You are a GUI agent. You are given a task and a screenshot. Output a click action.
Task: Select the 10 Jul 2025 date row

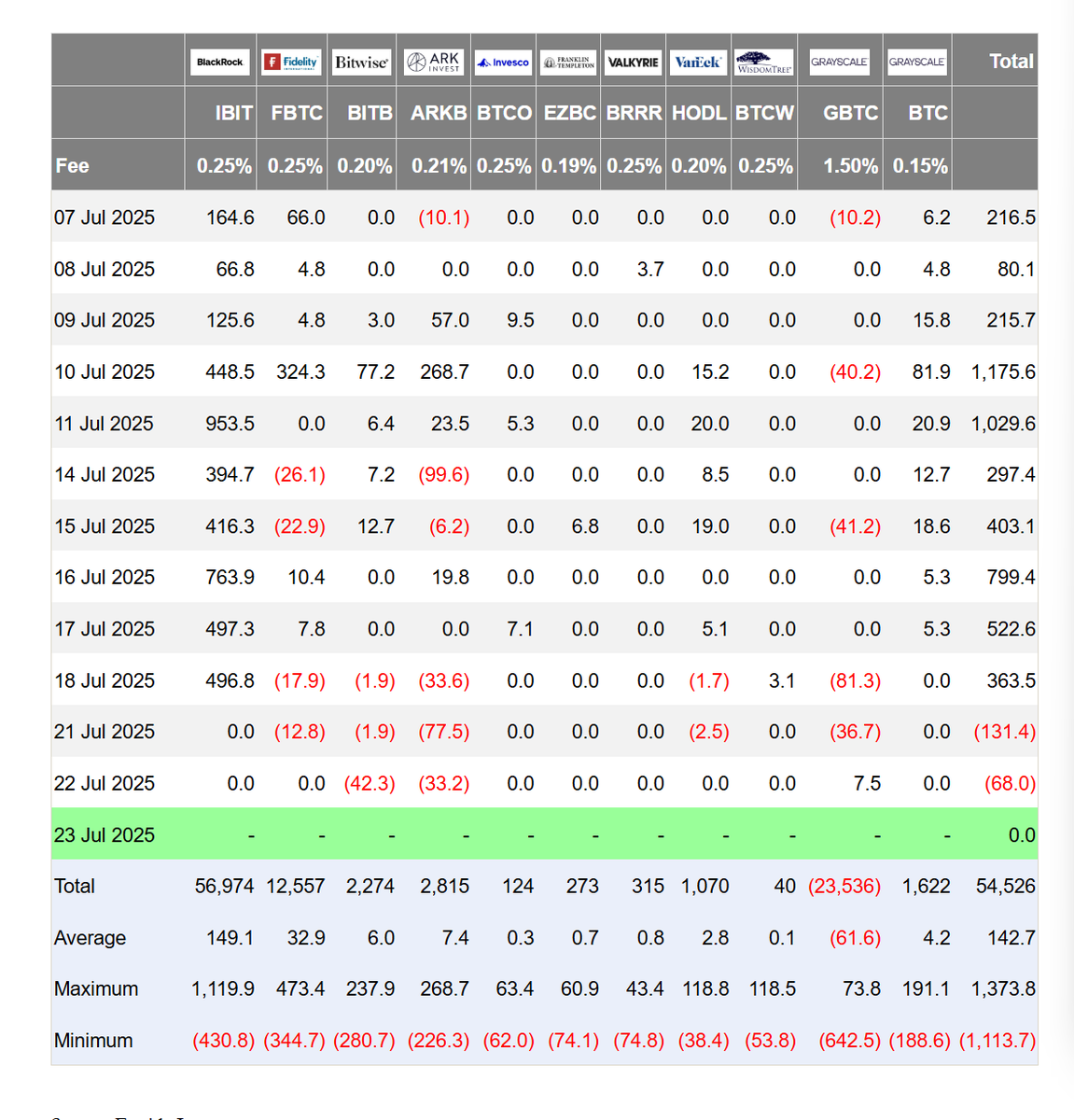(544, 371)
